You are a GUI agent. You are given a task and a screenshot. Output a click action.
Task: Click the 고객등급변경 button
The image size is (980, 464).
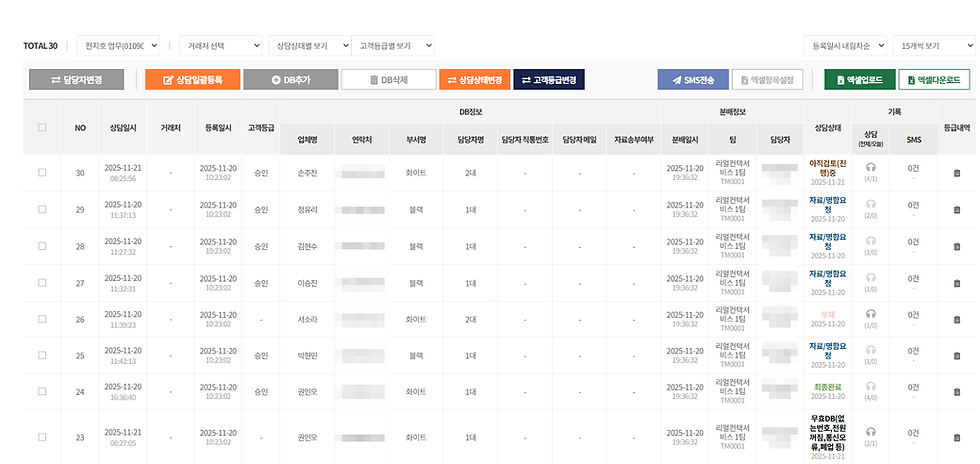(x=549, y=79)
